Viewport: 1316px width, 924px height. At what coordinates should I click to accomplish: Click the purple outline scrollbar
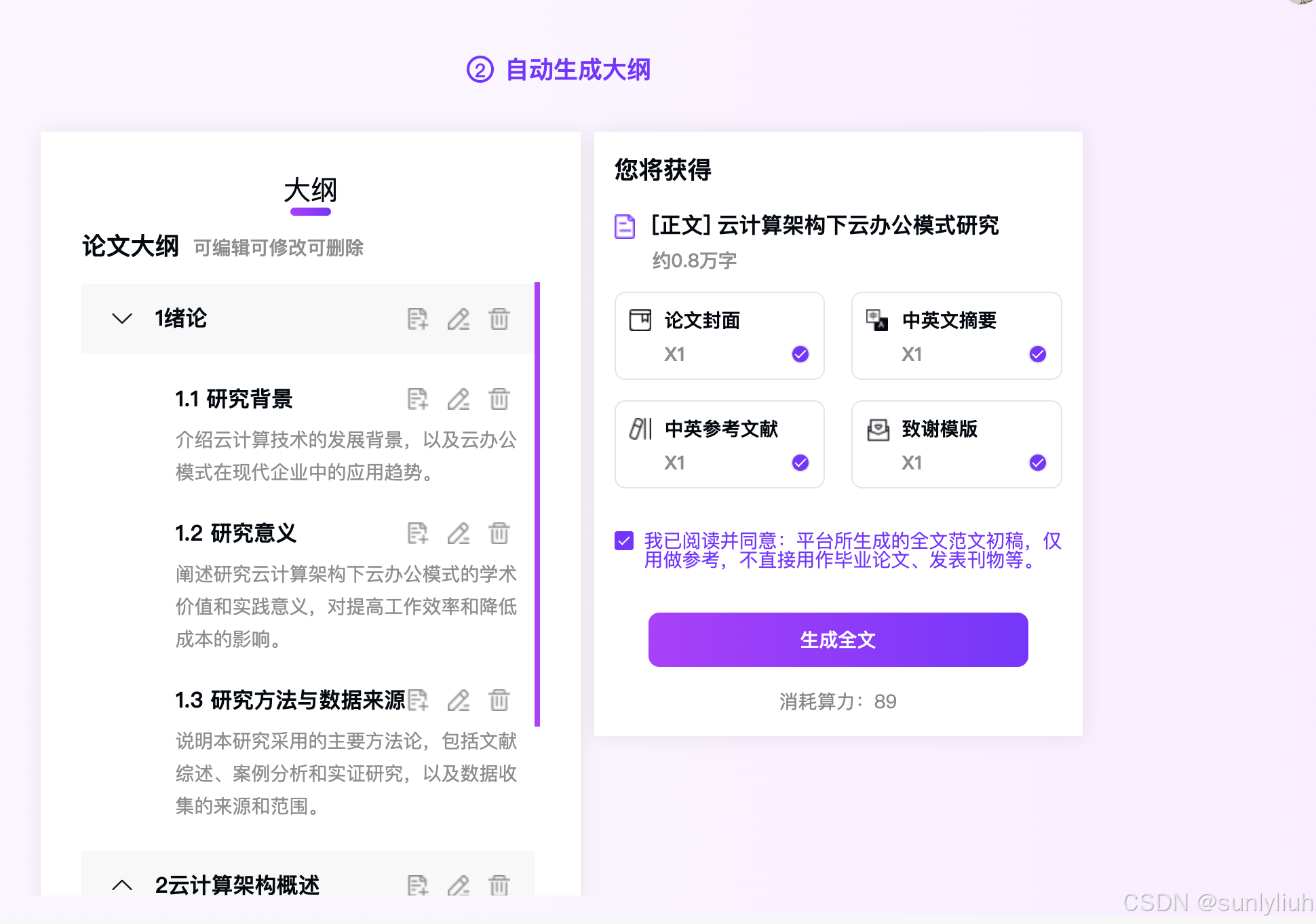pyautogui.click(x=537, y=504)
